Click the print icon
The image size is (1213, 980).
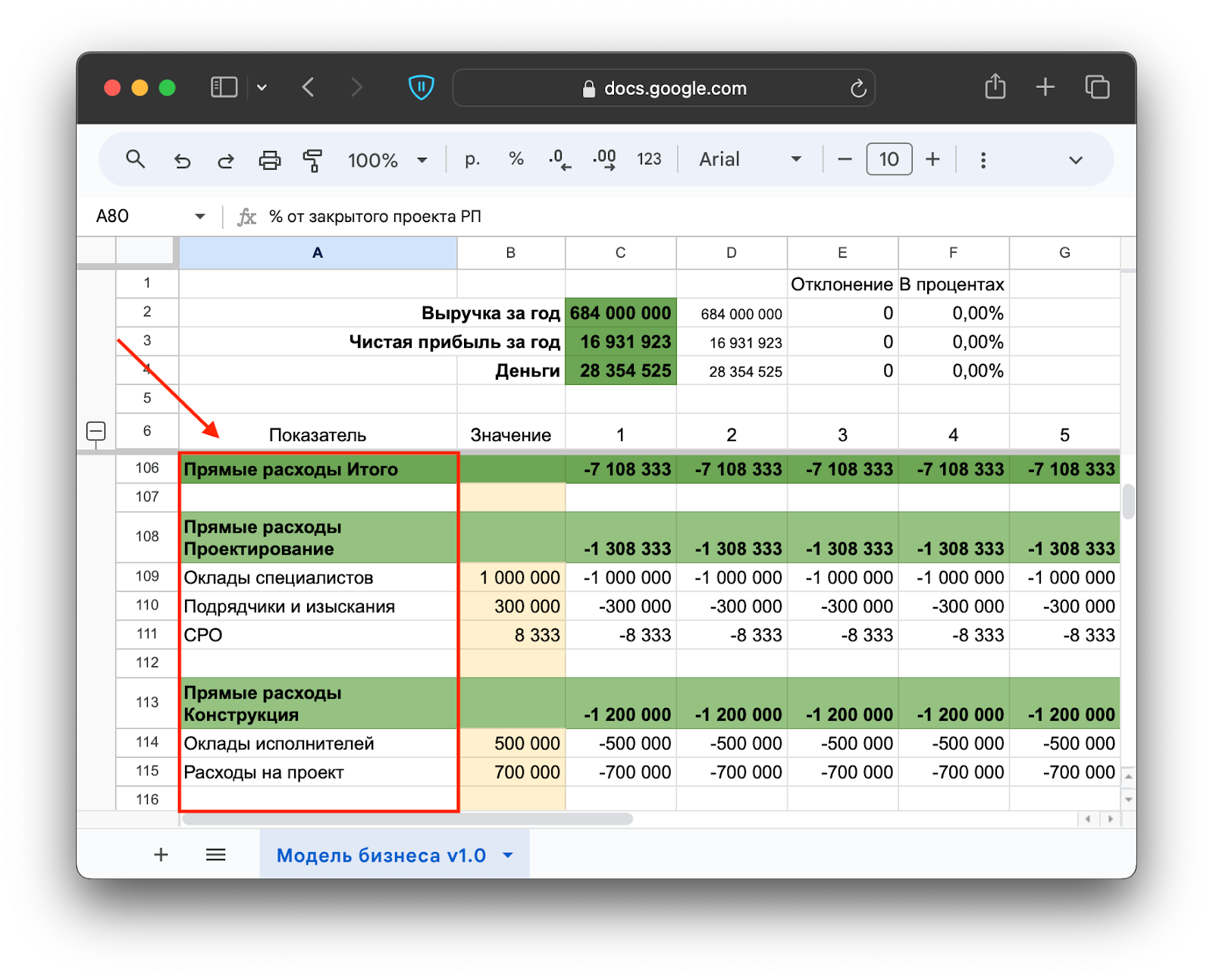[x=270, y=160]
